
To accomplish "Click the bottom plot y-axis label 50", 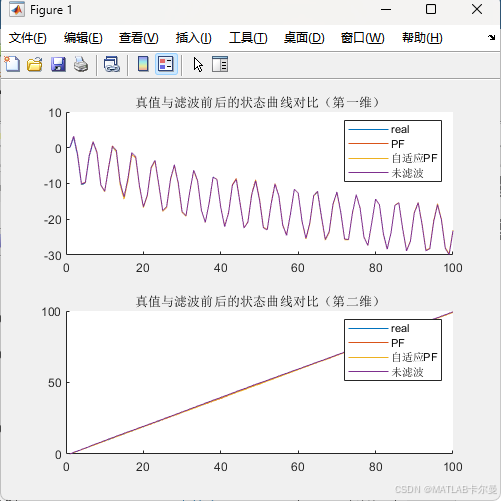I will click(55, 383).
